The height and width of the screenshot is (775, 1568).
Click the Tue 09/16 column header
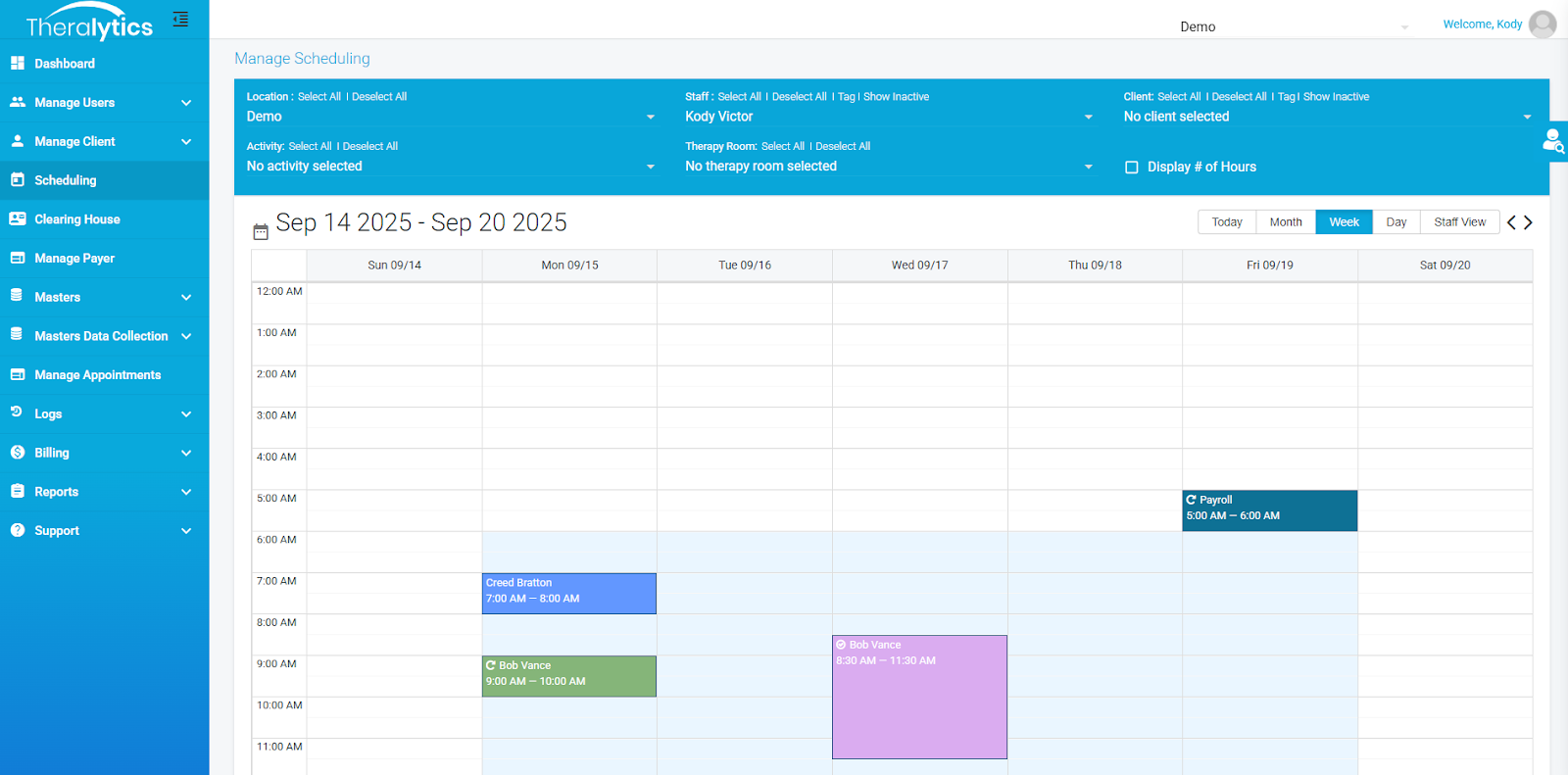(745, 266)
